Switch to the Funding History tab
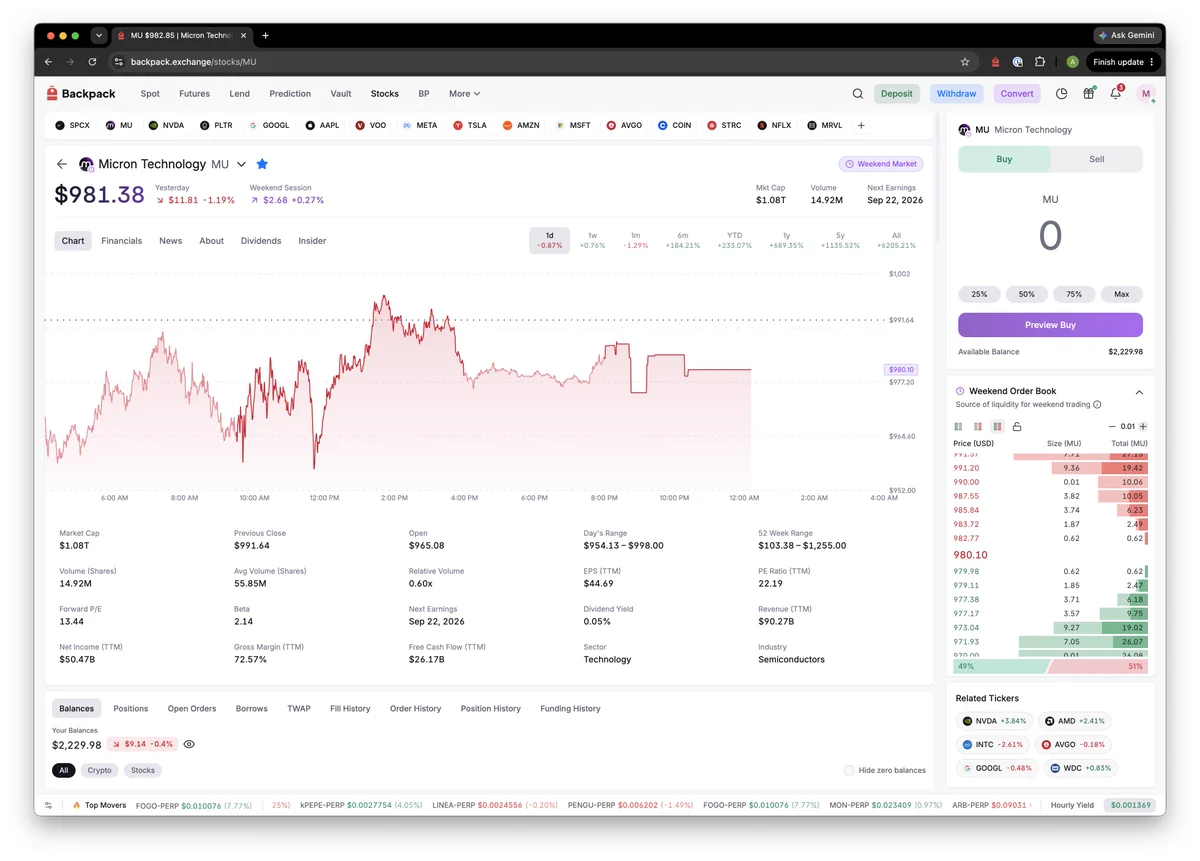Screen dimensions: 1200x861 tap(571, 709)
